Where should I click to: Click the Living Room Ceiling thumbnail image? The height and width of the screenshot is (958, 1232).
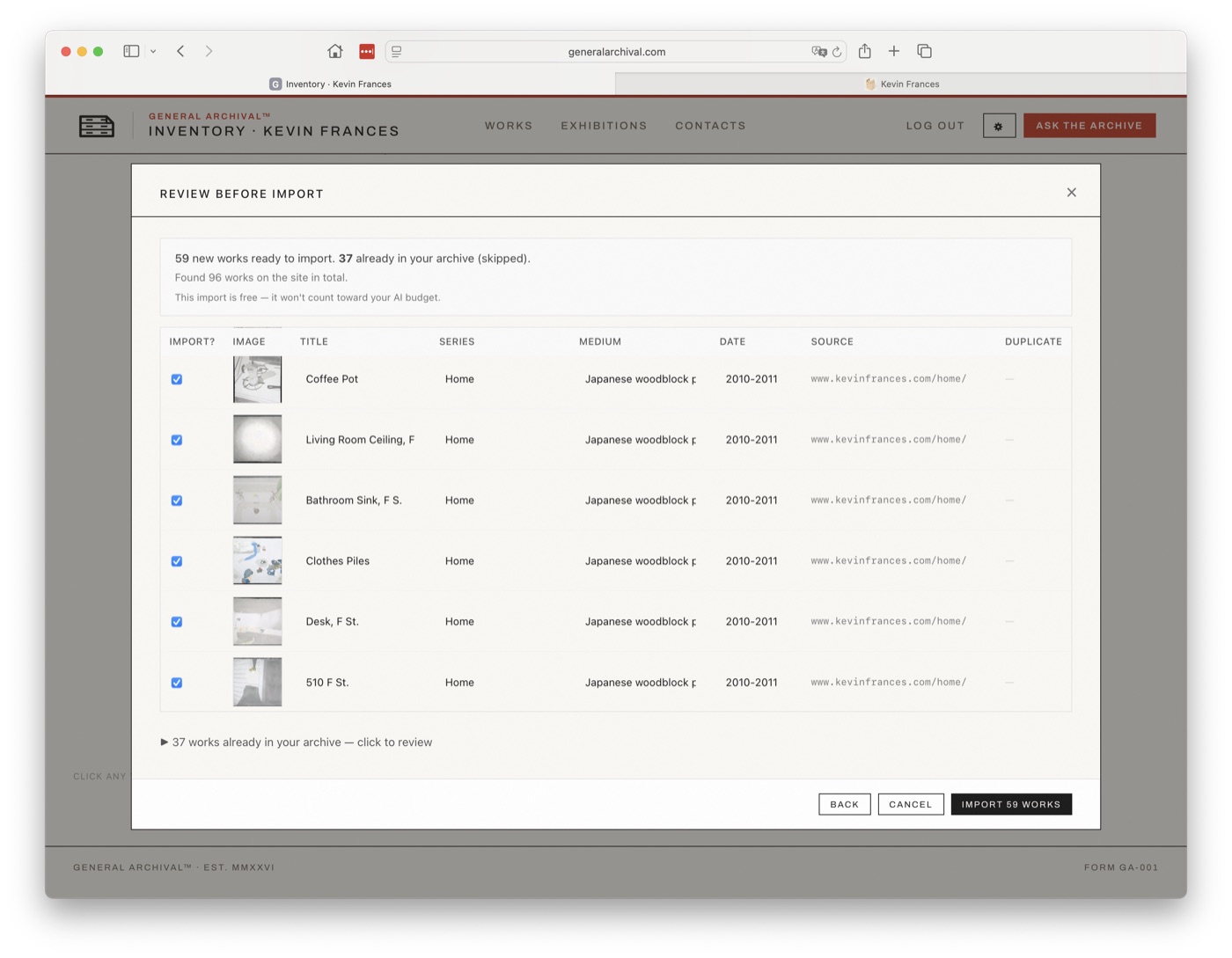tap(257, 440)
